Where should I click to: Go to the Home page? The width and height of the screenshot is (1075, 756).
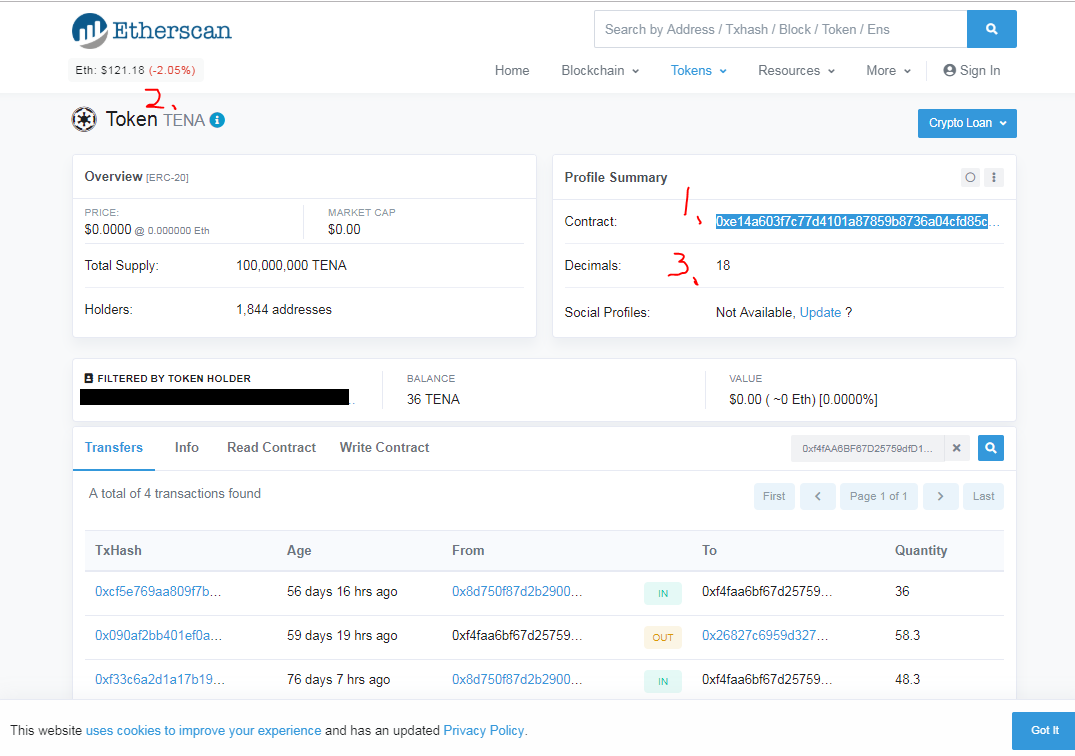(512, 71)
